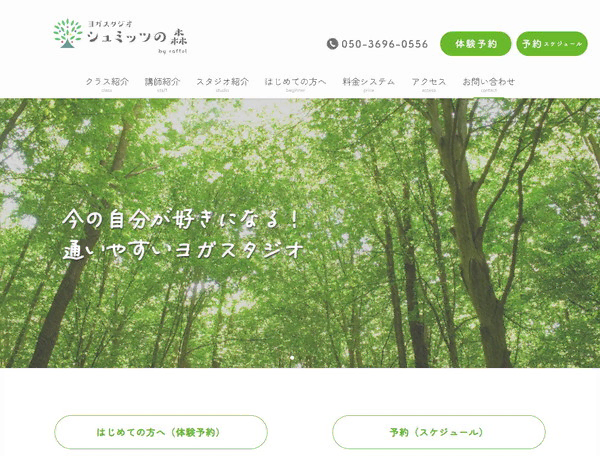Click the tree logo icon in the header
The width and height of the screenshot is (600, 456).
(x=68, y=34)
